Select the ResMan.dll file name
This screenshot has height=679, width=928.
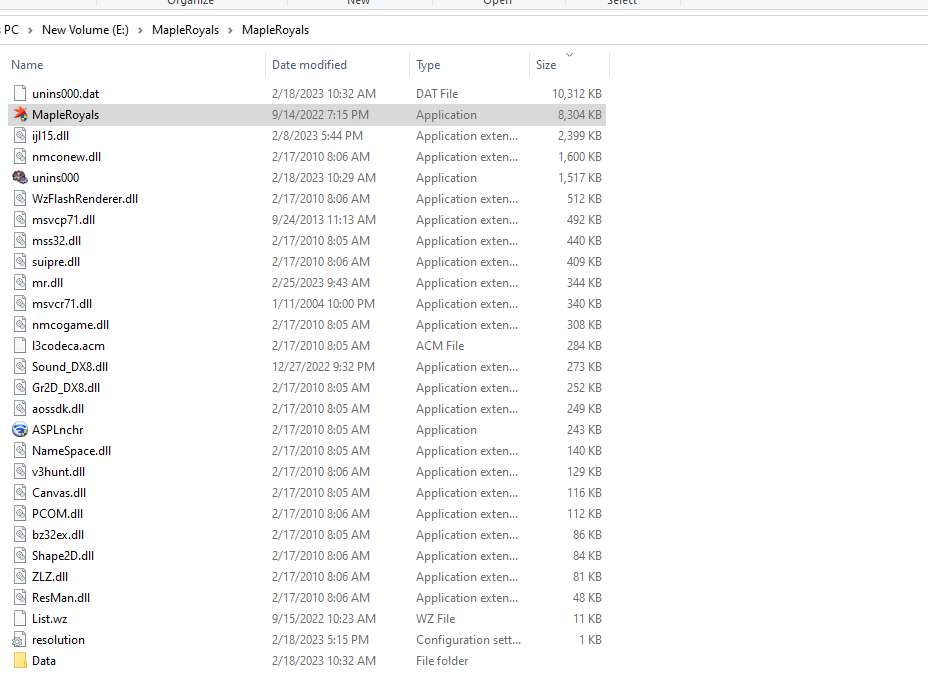(61, 598)
